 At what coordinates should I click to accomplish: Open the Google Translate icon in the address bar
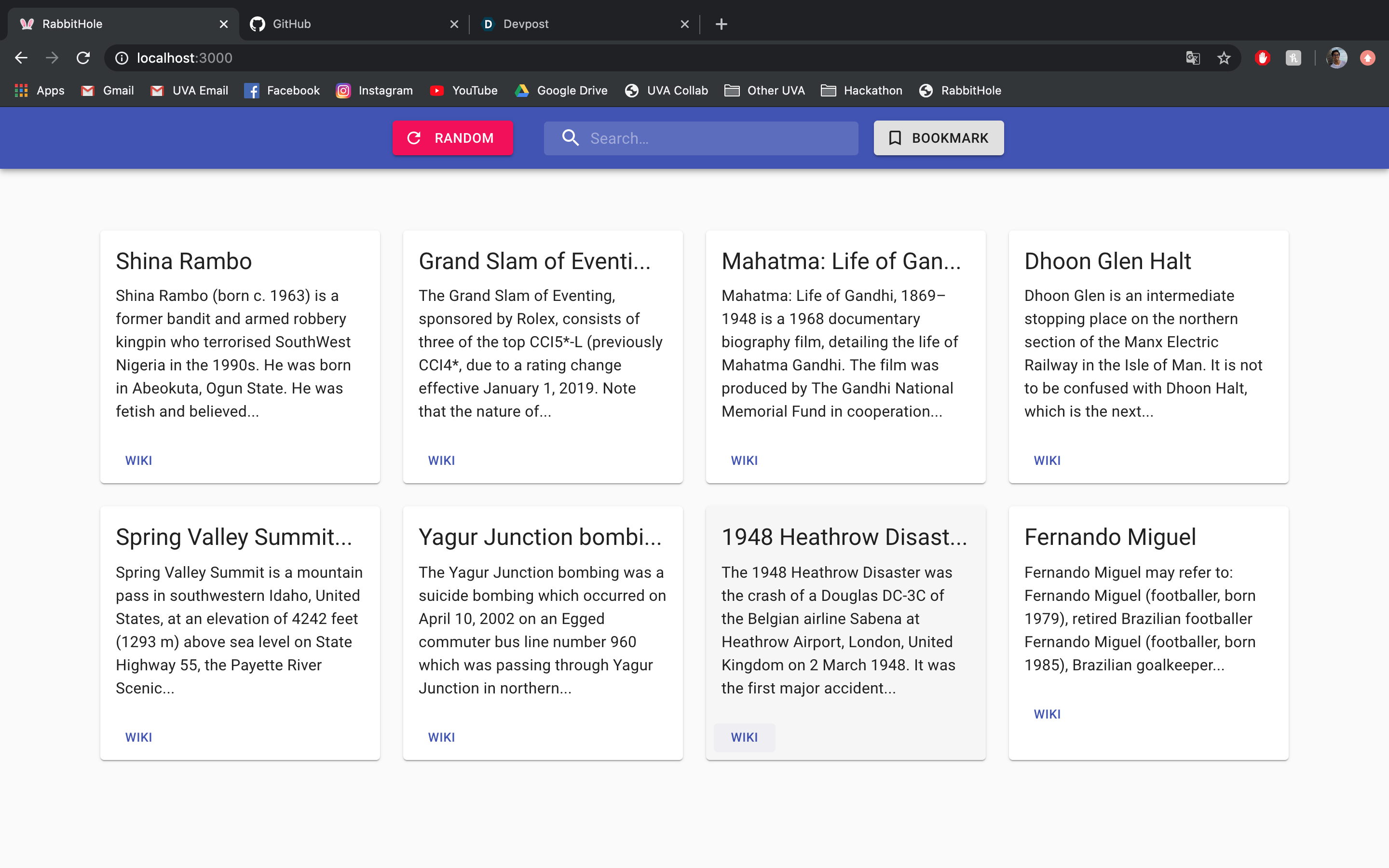click(x=1193, y=58)
